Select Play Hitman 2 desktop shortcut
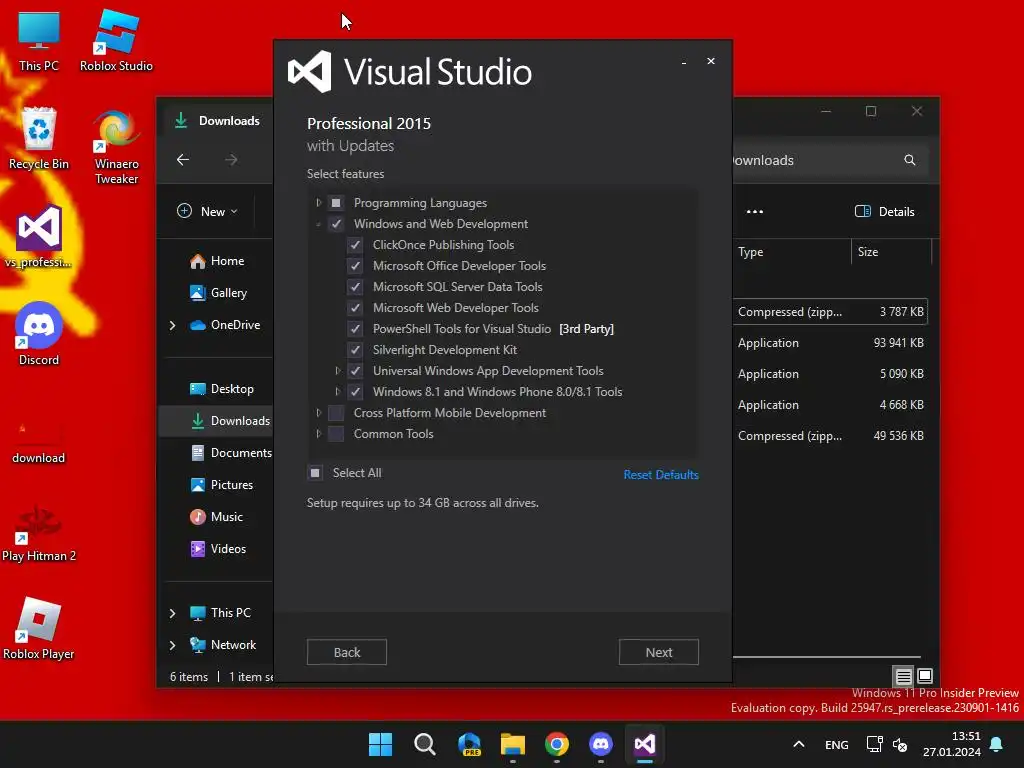 [x=39, y=534]
